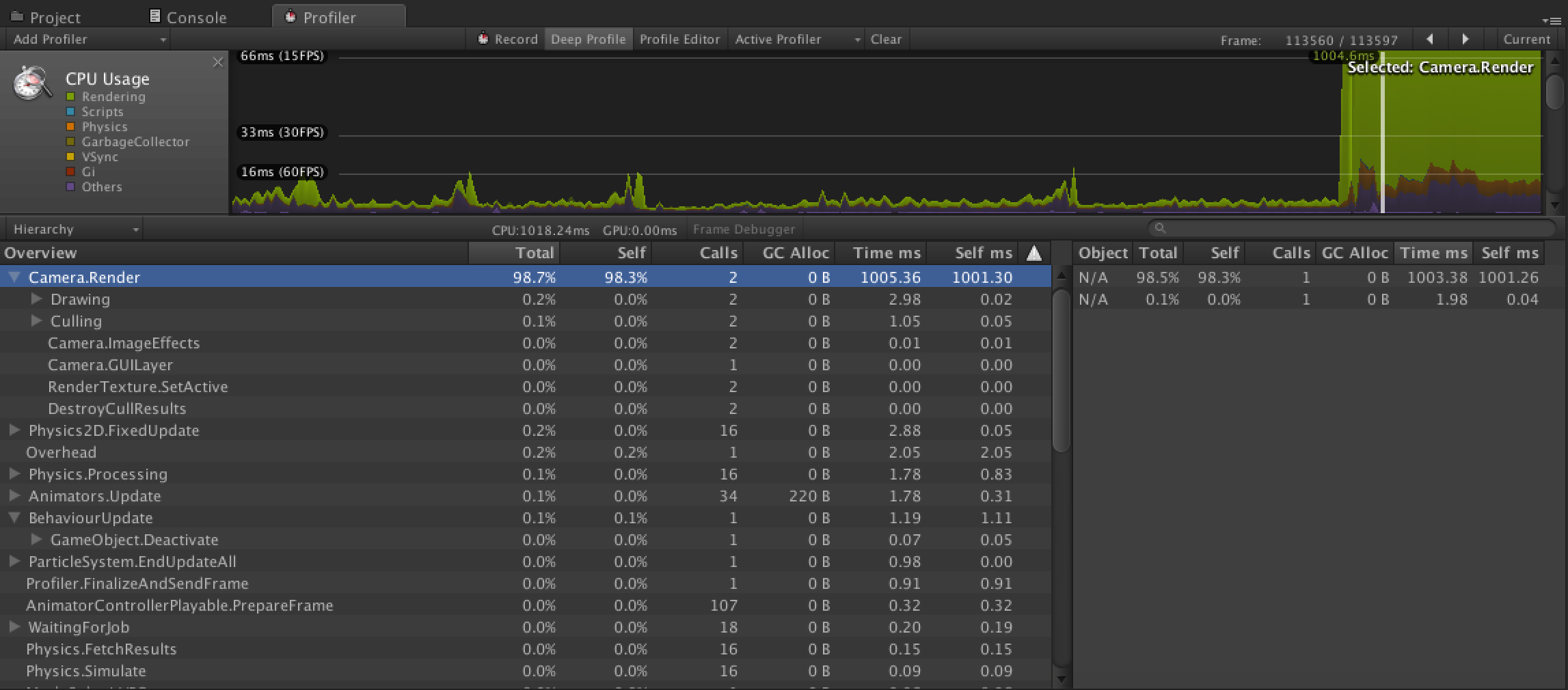Sort by Total column in Overview
The width and height of the screenshot is (1568, 690).
pyautogui.click(x=514, y=253)
